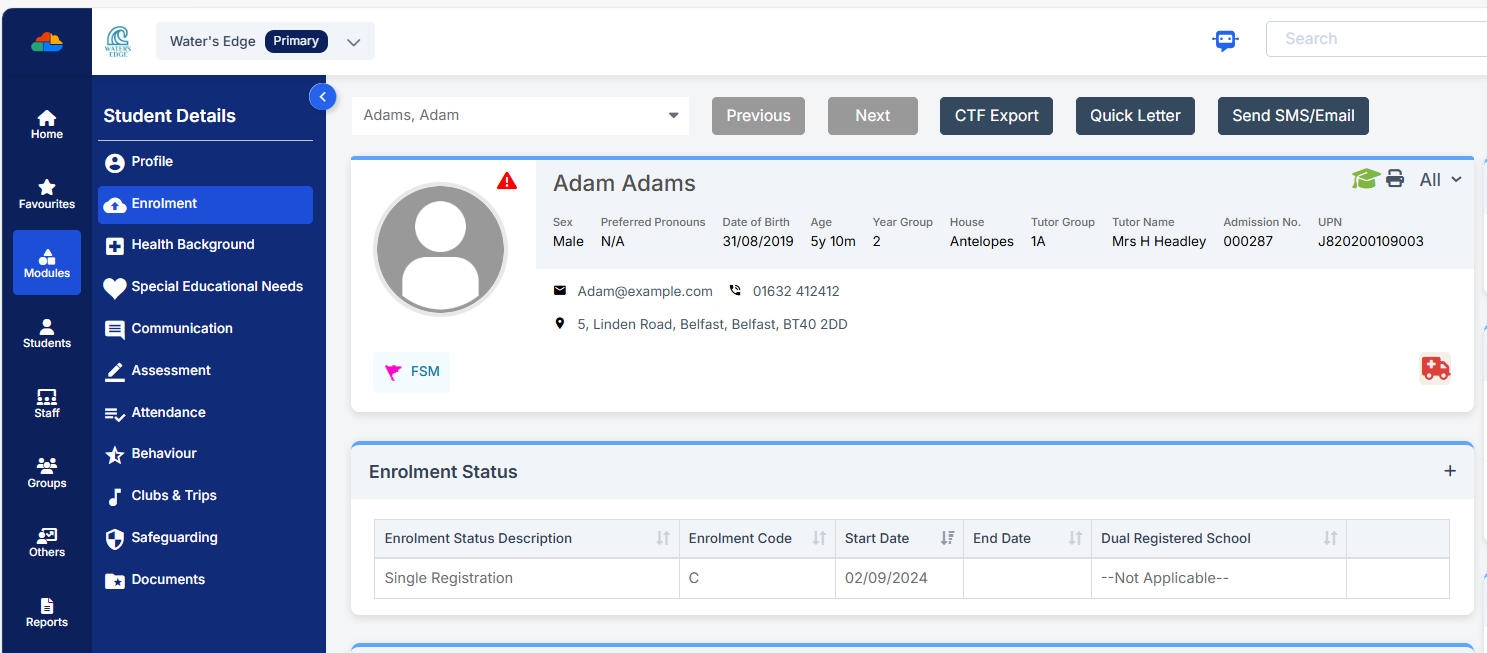Click the location pin next to address
The height and width of the screenshot is (653, 1487).
(560, 324)
